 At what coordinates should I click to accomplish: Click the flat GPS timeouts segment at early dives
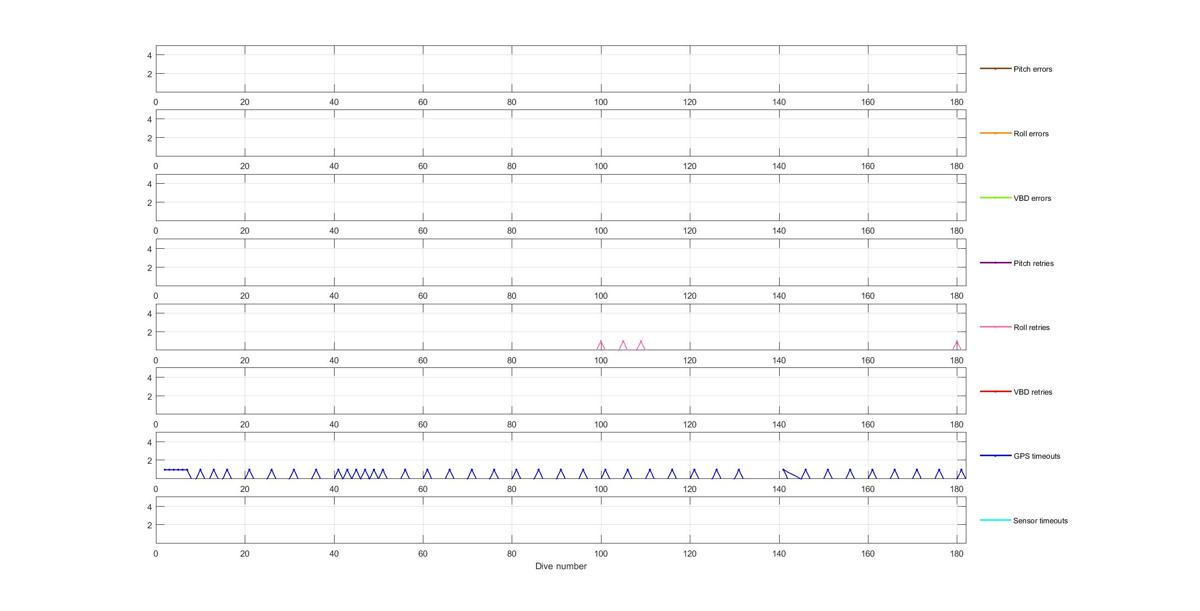[176, 469]
